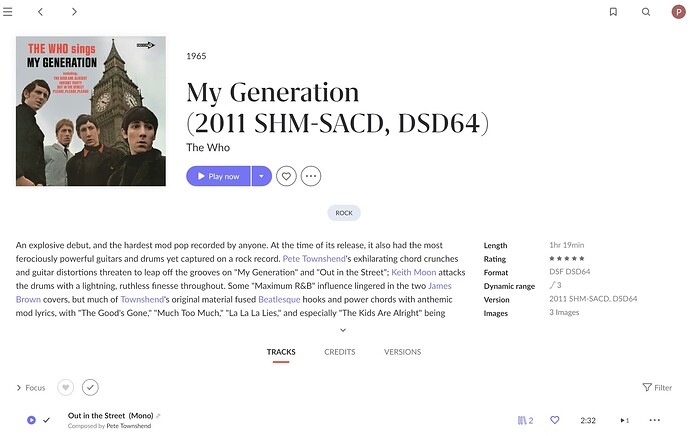The width and height of the screenshot is (690, 436).
Task: Favorite the album with the heart button
Action: coord(286,176)
